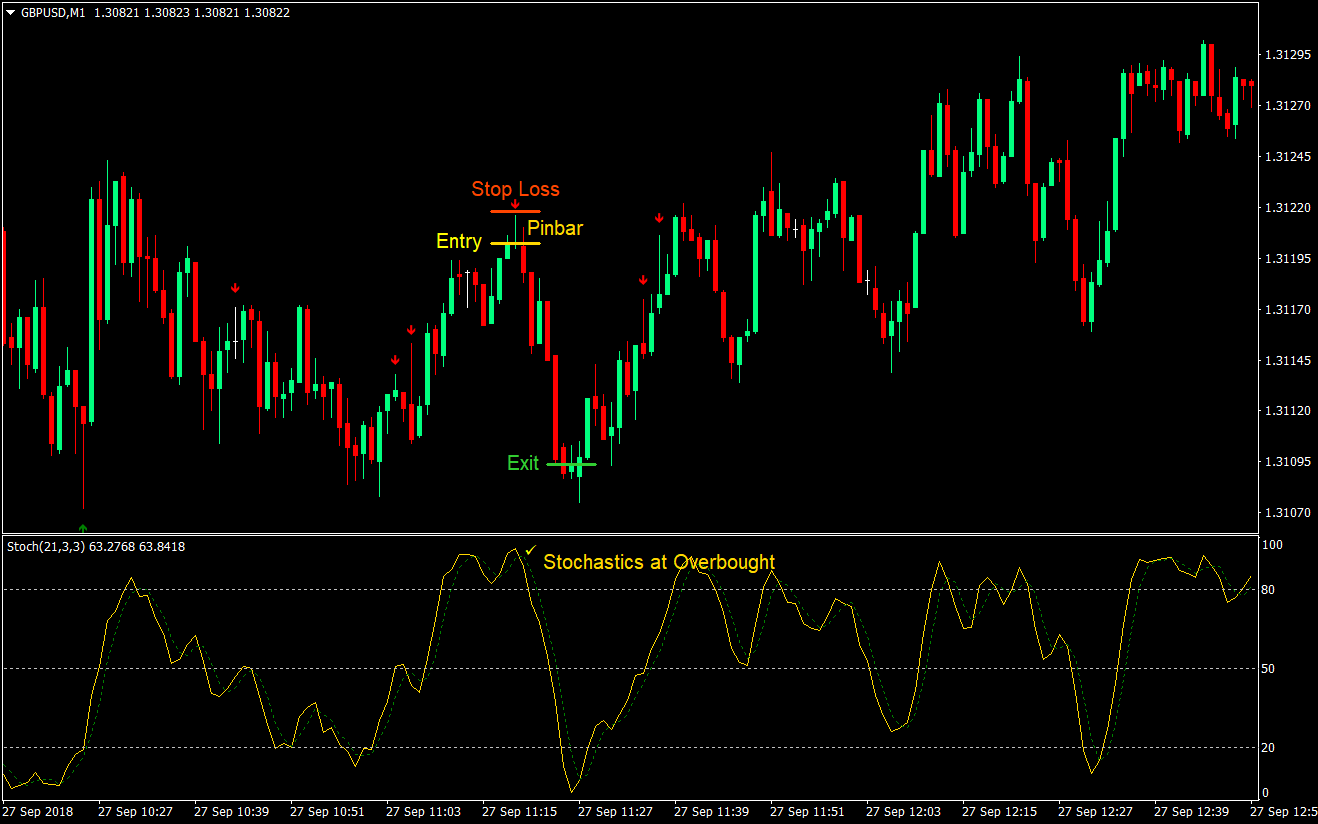Select the Entry text label
Image resolution: width=1318 pixels, height=824 pixels.
click(458, 242)
